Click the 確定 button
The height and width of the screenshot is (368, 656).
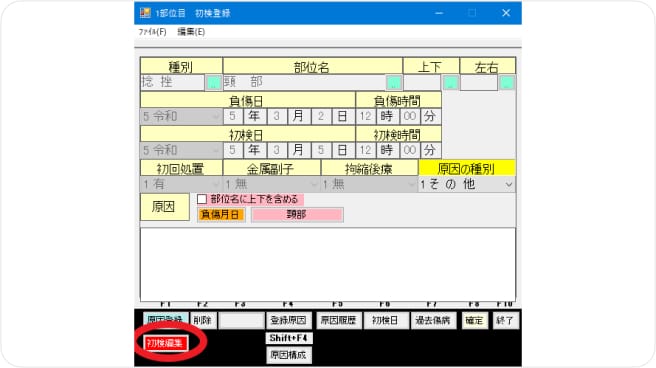click(x=474, y=320)
